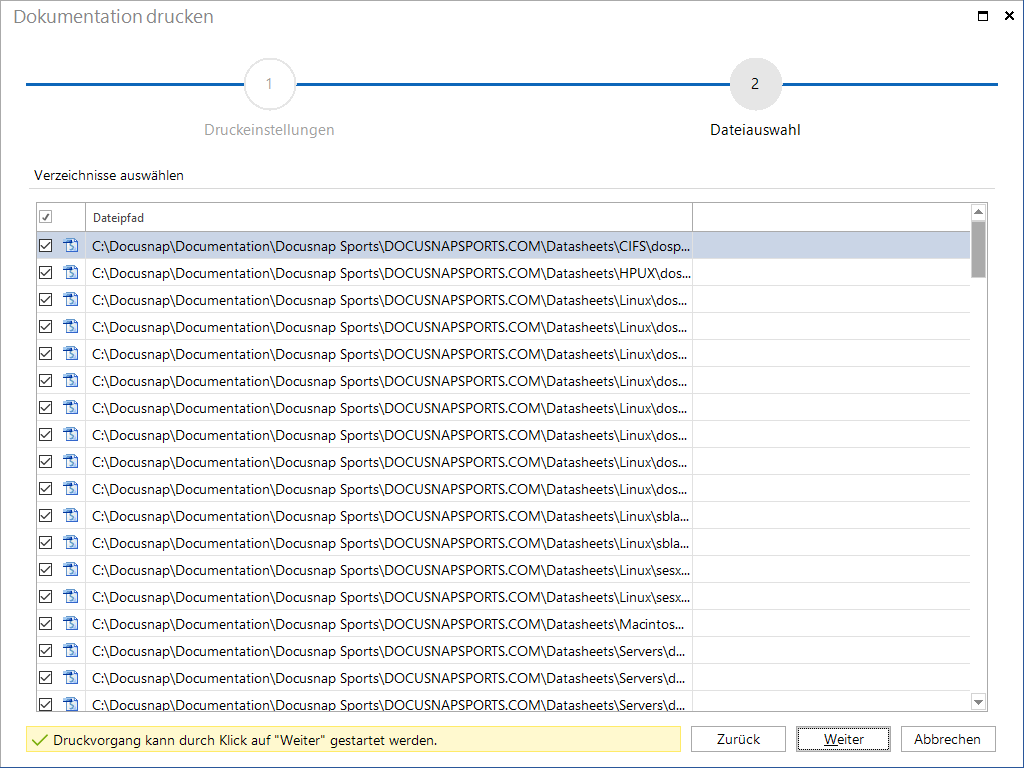Click the file icon of the second Linux\sesx row
The width and height of the screenshot is (1024, 768).
click(71, 597)
